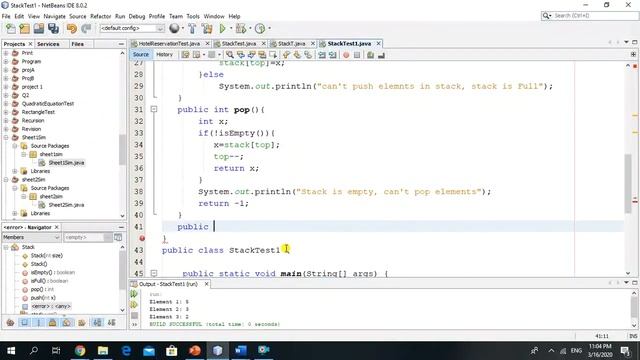Screen dimensions: 640x360
Task: Open the Profile Project dropdown arrow
Action: [x=269, y=28]
